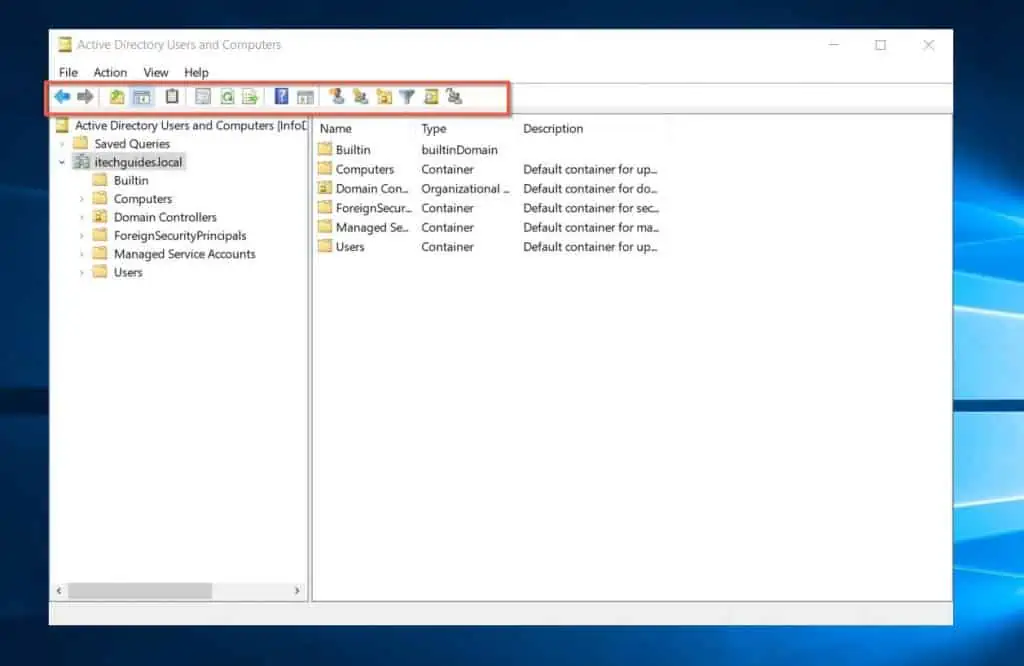Go forward using the gray arrow
The height and width of the screenshot is (666, 1024).
(x=86, y=97)
